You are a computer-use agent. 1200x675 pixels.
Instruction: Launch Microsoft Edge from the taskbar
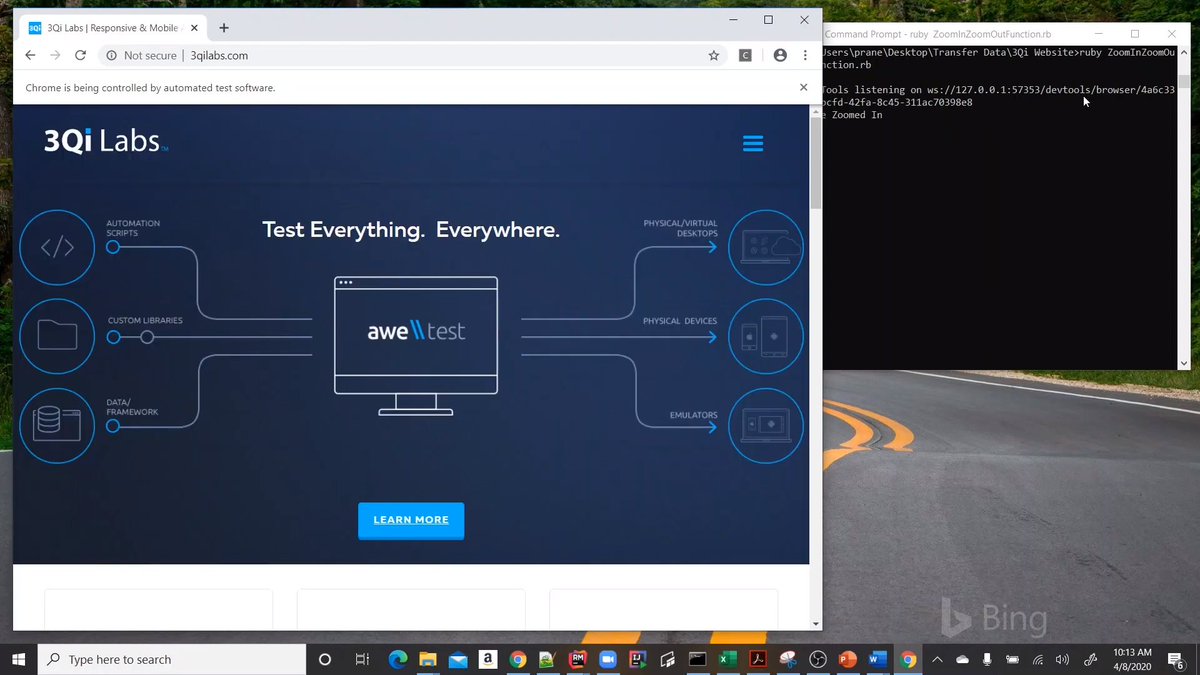click(398, 659)
